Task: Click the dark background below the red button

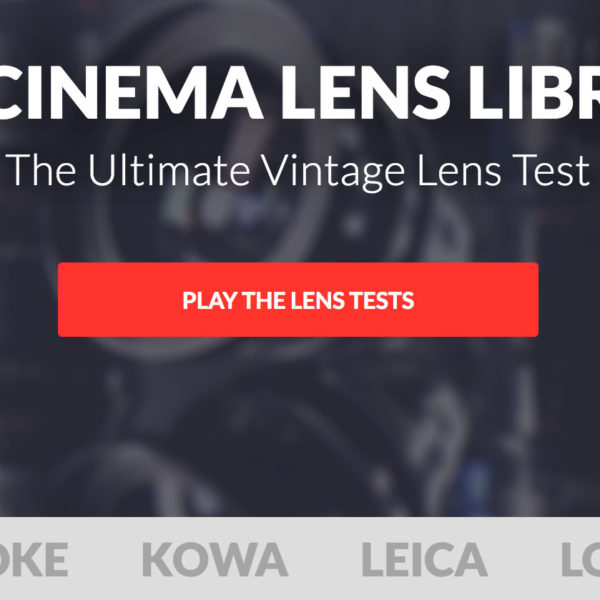Action: [x=298, y=421]
